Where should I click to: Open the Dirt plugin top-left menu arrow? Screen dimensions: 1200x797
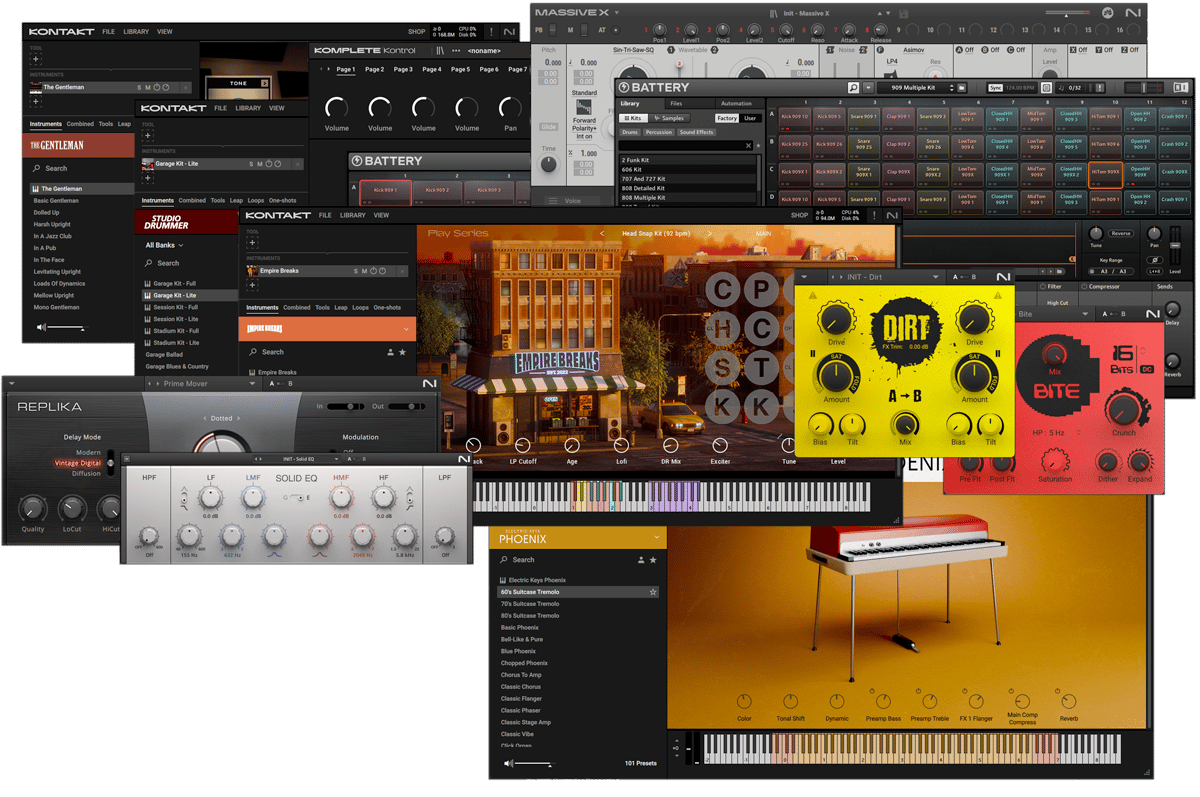click(804, 277)
